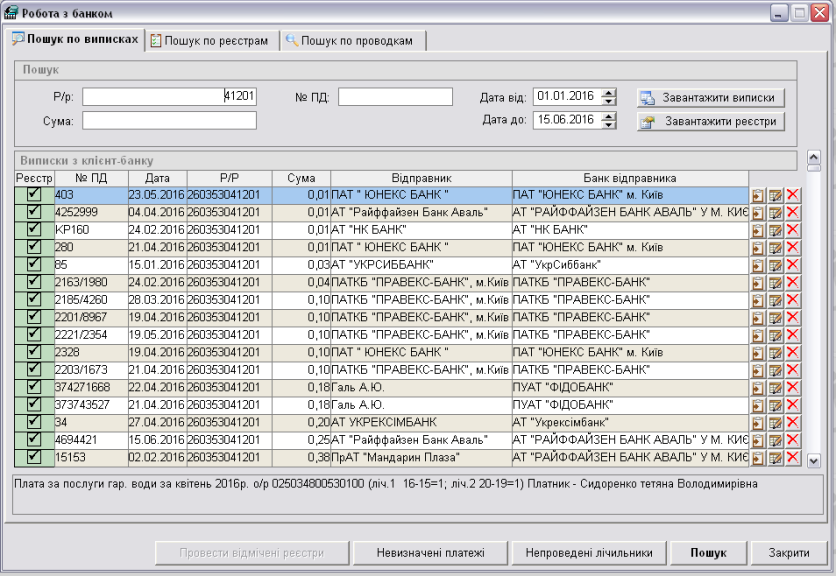Click the edit icon for row 4252999

pyautogui.click(x=776, y=212)
